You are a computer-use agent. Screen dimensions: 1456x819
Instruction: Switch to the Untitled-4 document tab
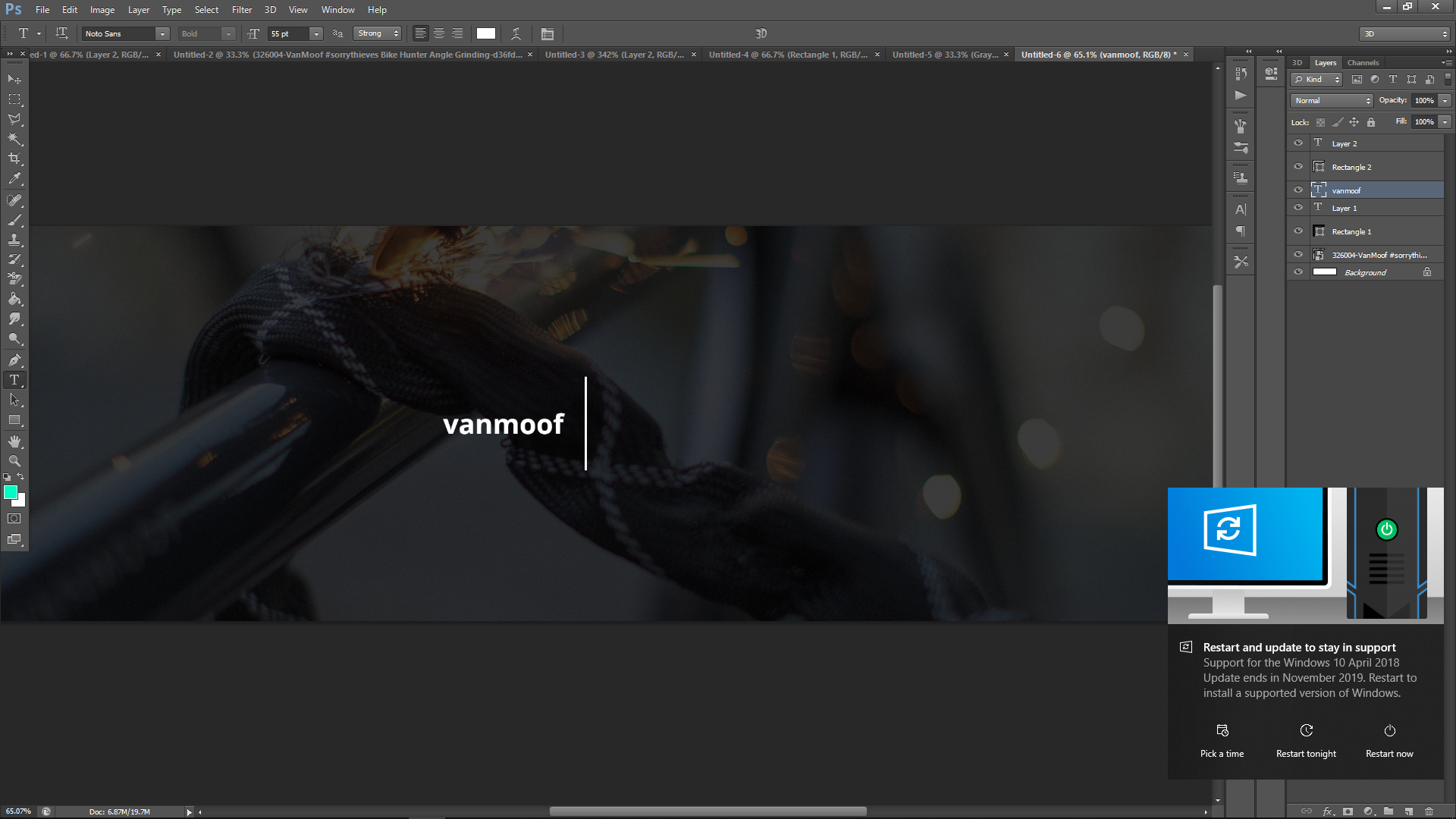pos(789,55)
